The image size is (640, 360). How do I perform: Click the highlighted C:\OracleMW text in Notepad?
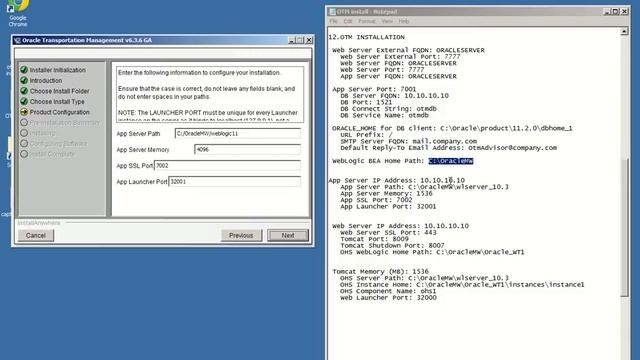pyautogui.click(x=451, y=161)
